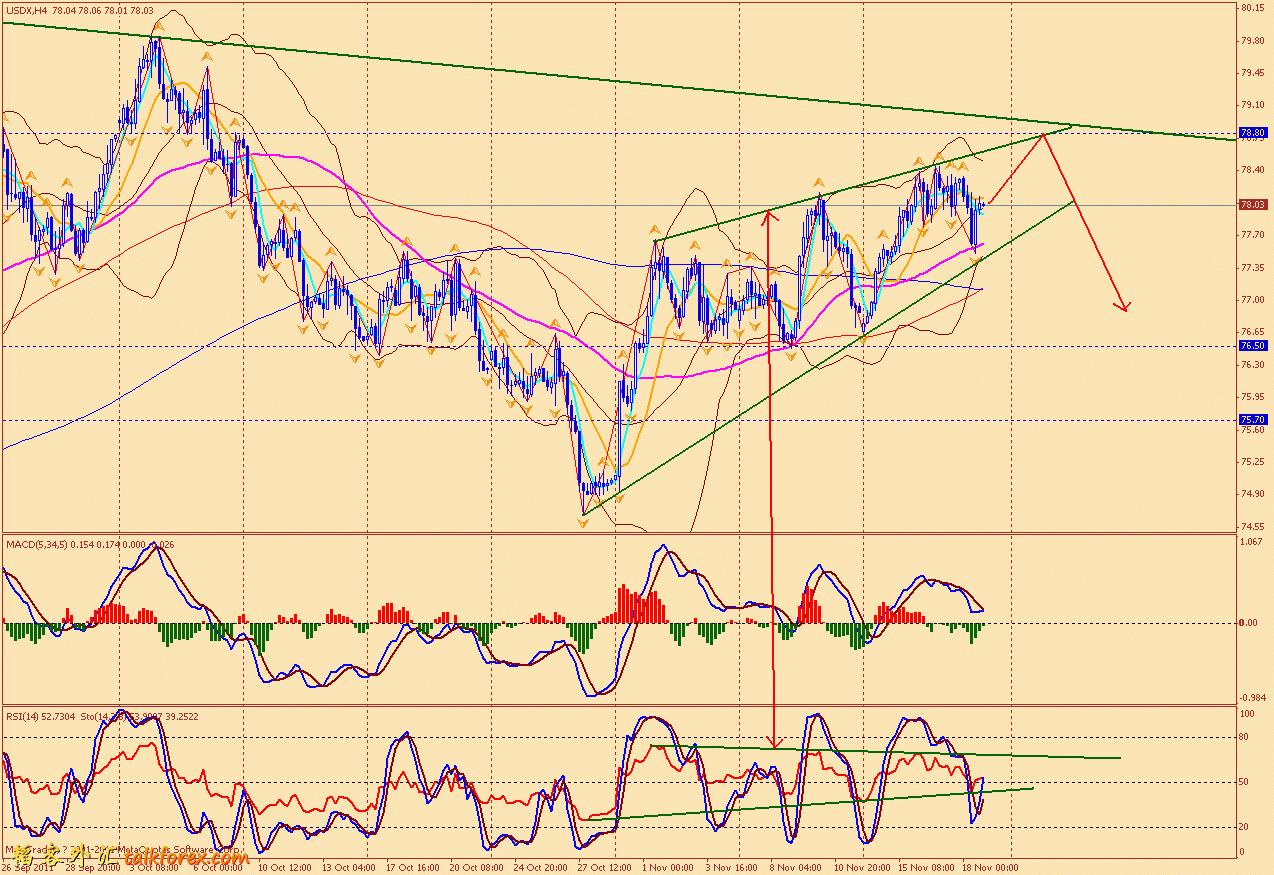Click the 18 Nov 00:00 time label
1274x875 pixels.
coord(991,868)
